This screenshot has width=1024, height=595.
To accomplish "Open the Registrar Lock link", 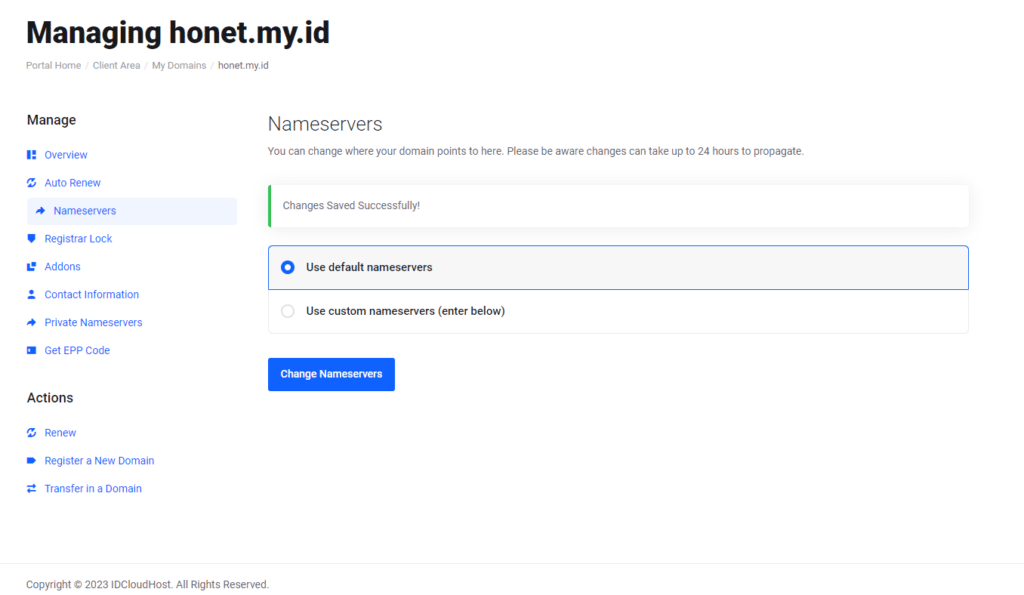I will pyautogui.click(x=78, y=239).
